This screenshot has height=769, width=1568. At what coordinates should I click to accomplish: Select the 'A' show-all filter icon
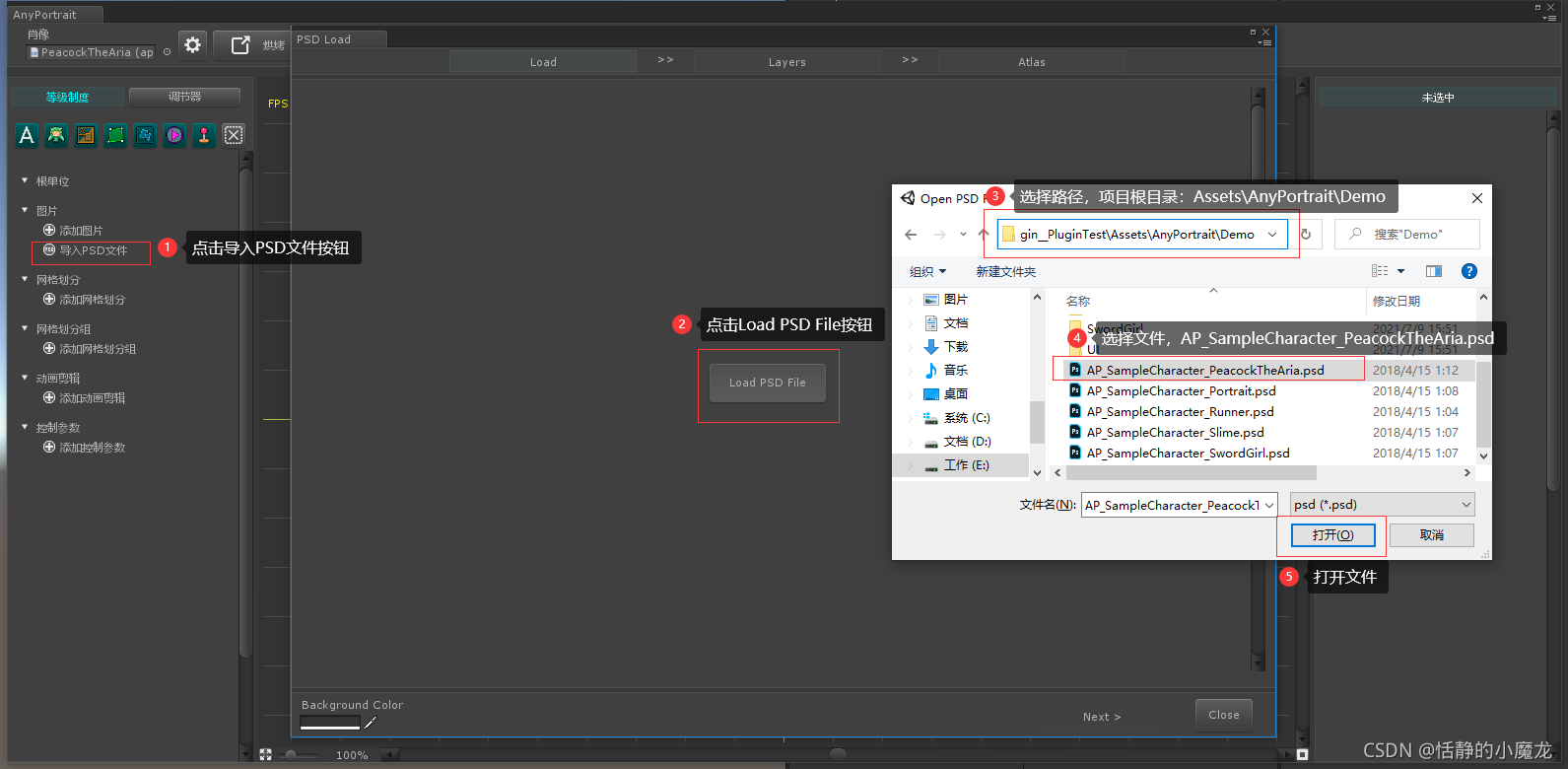27,135
